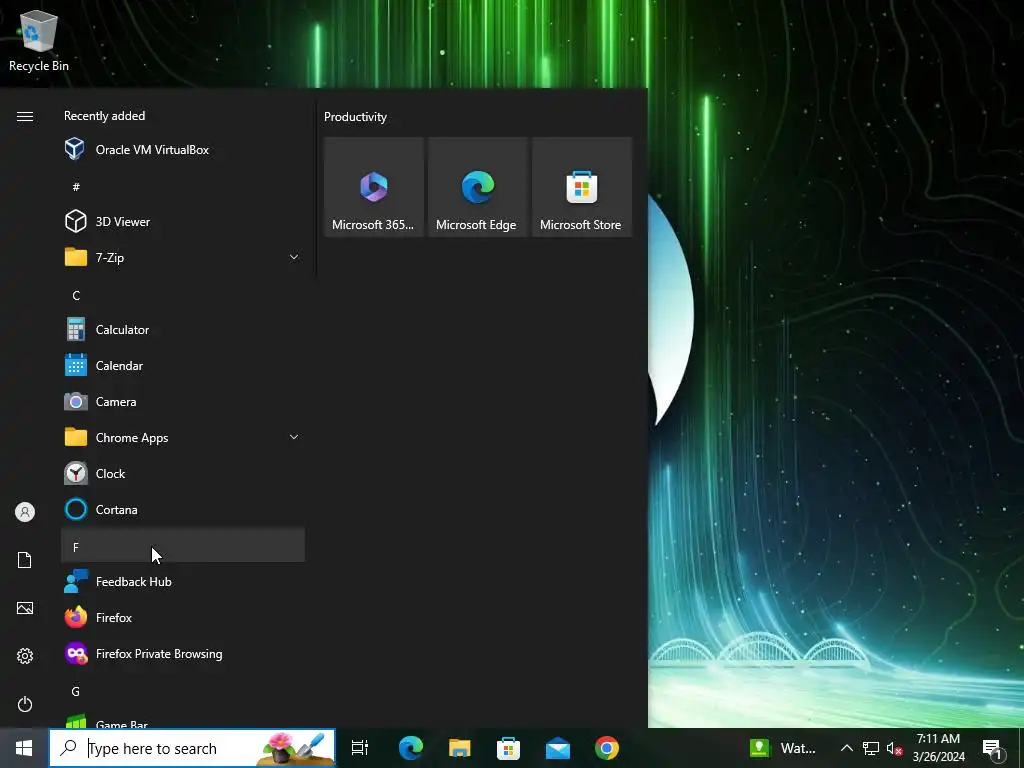Screen dimensions: 1024x768
Task: Expand the 7-Zip folder chevron
Action: coord(294,257)
